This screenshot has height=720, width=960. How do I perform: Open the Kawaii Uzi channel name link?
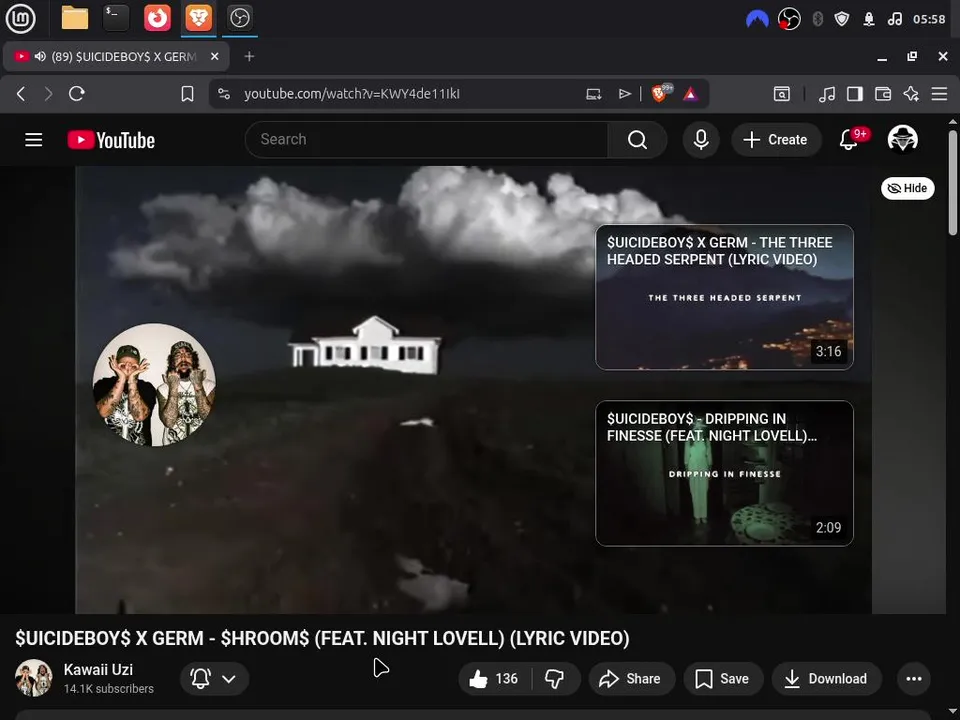pos(98,669)
